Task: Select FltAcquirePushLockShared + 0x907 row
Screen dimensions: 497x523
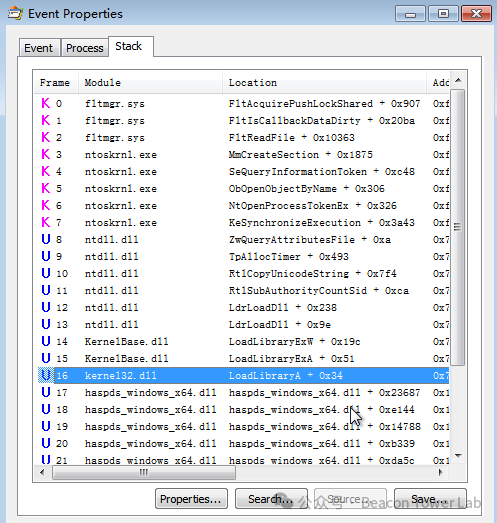Action: click(242, 103)
